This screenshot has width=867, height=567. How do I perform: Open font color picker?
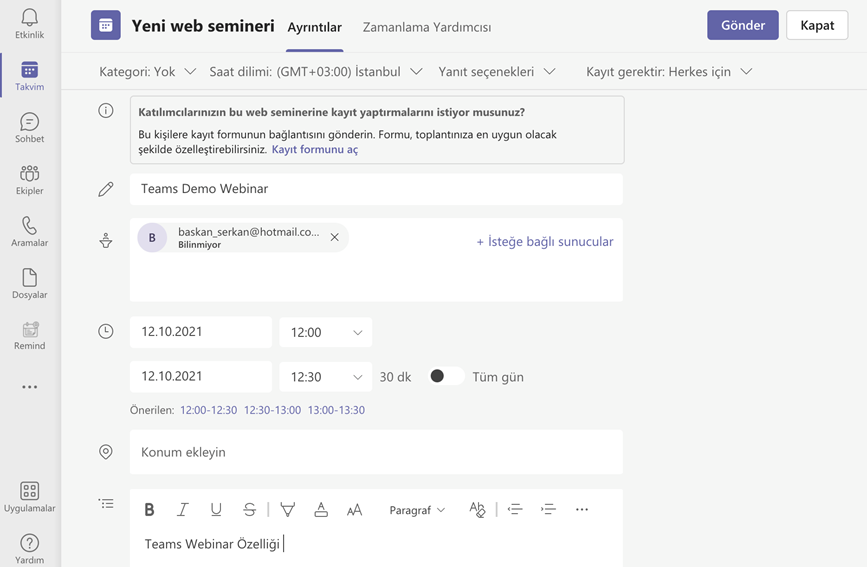click(321, 509)
